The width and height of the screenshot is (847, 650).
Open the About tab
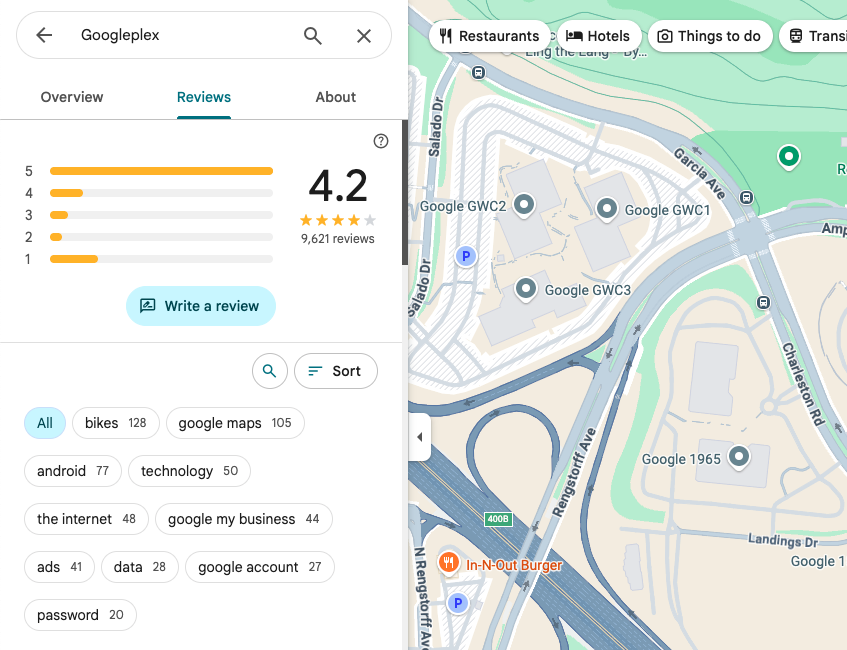[x=335, y=97]
